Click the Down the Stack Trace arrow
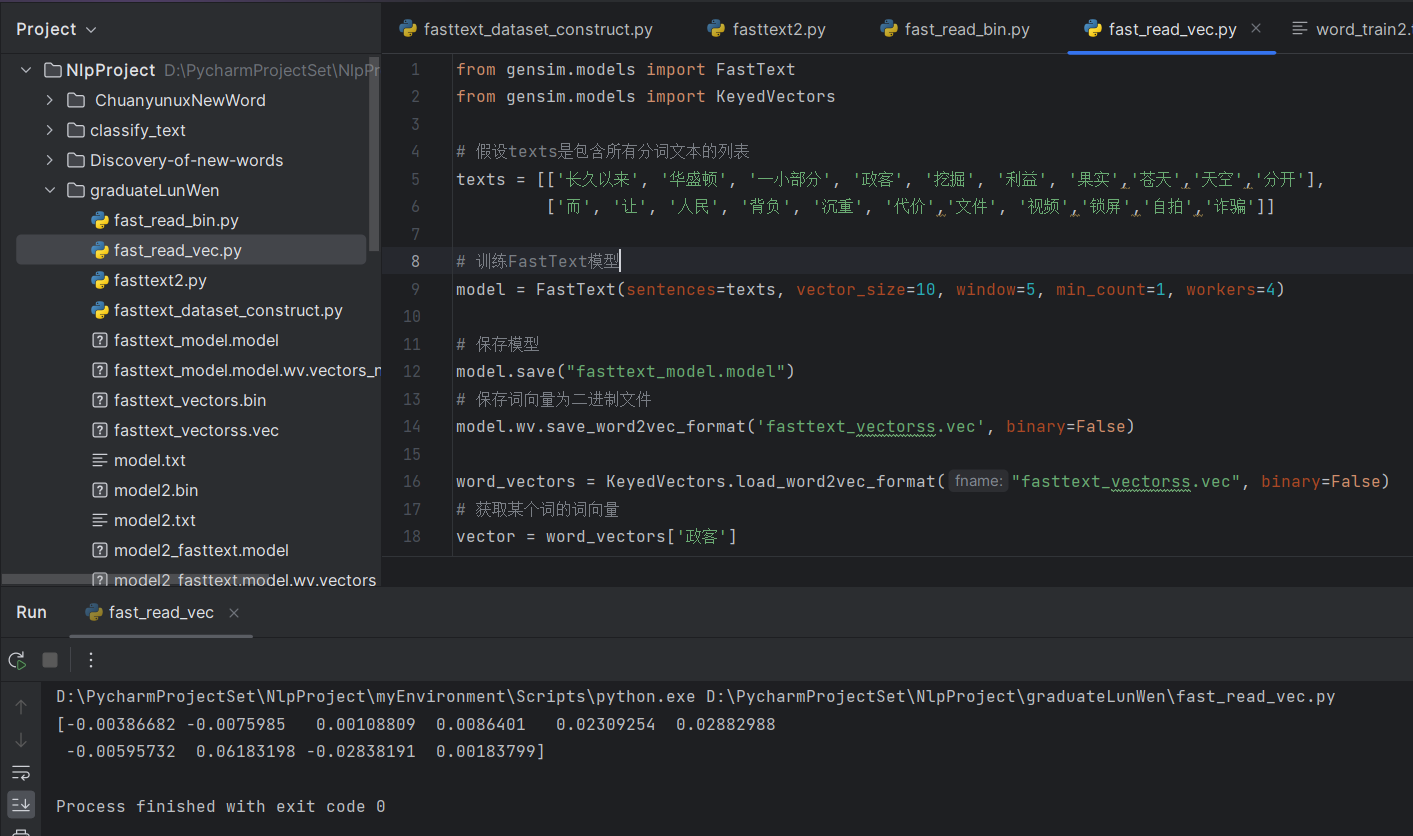This screenshot has height=836, width=1413. click(21, 740)
